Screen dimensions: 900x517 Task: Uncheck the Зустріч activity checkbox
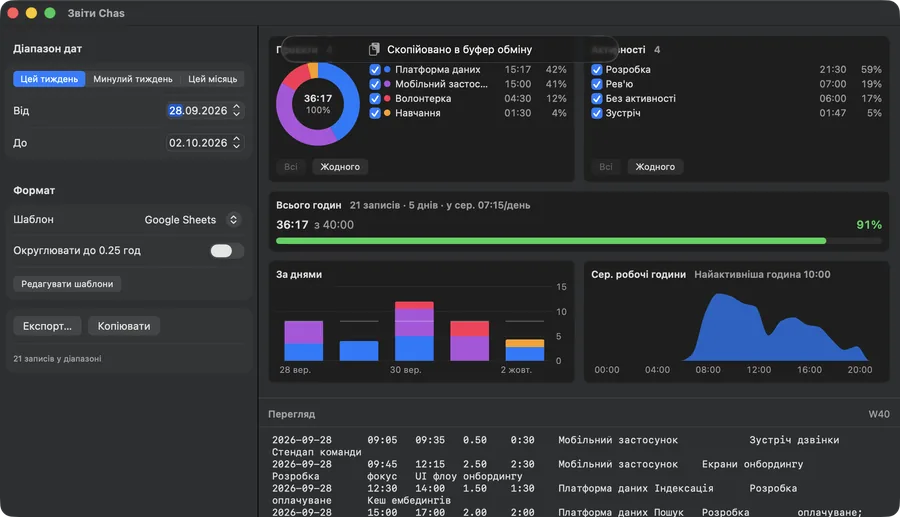pyautogui.click(x=597, y=113)
